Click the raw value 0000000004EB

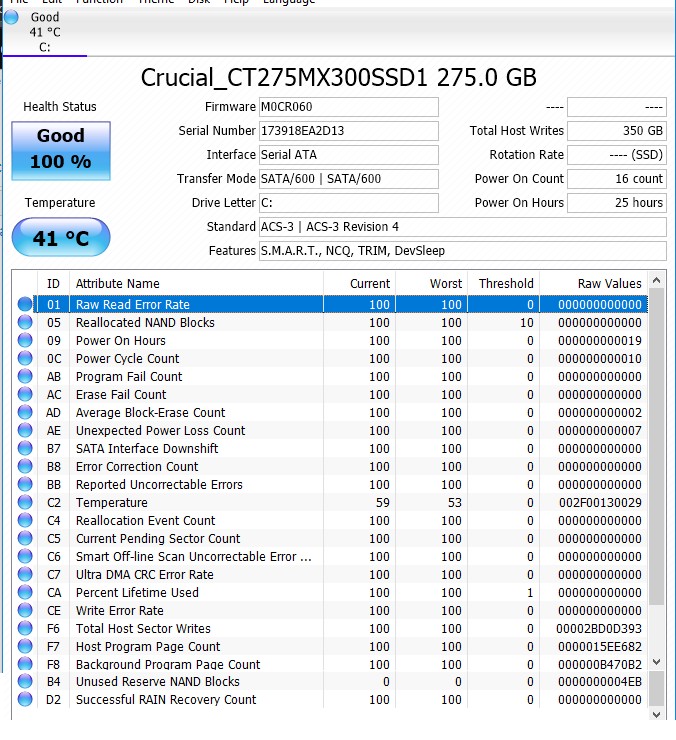[600, 682]
